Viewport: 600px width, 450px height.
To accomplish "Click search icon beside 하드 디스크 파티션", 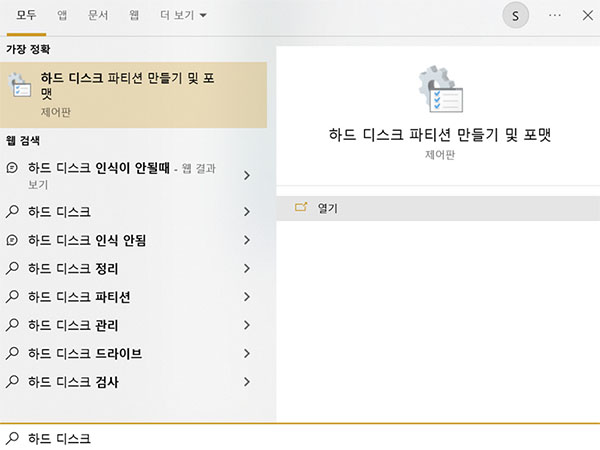I will pos(12,296).
